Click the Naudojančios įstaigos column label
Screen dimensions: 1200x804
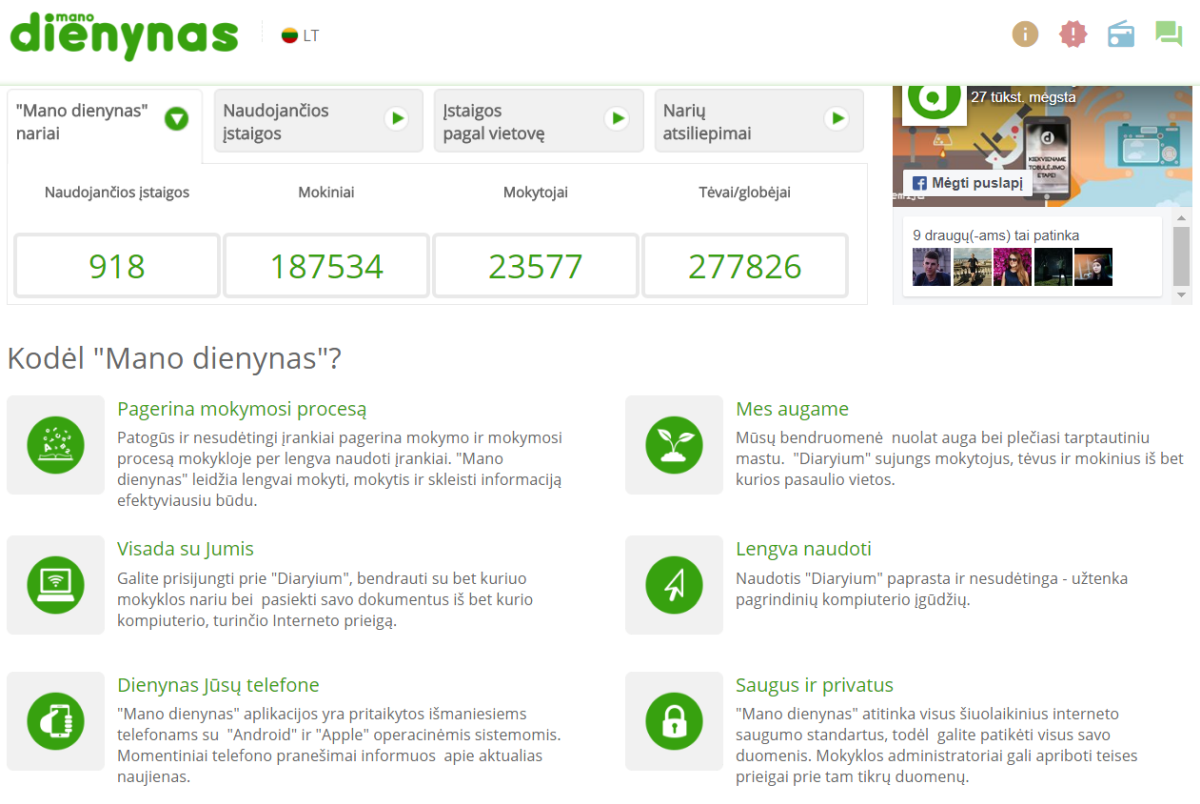pos(117,192)
